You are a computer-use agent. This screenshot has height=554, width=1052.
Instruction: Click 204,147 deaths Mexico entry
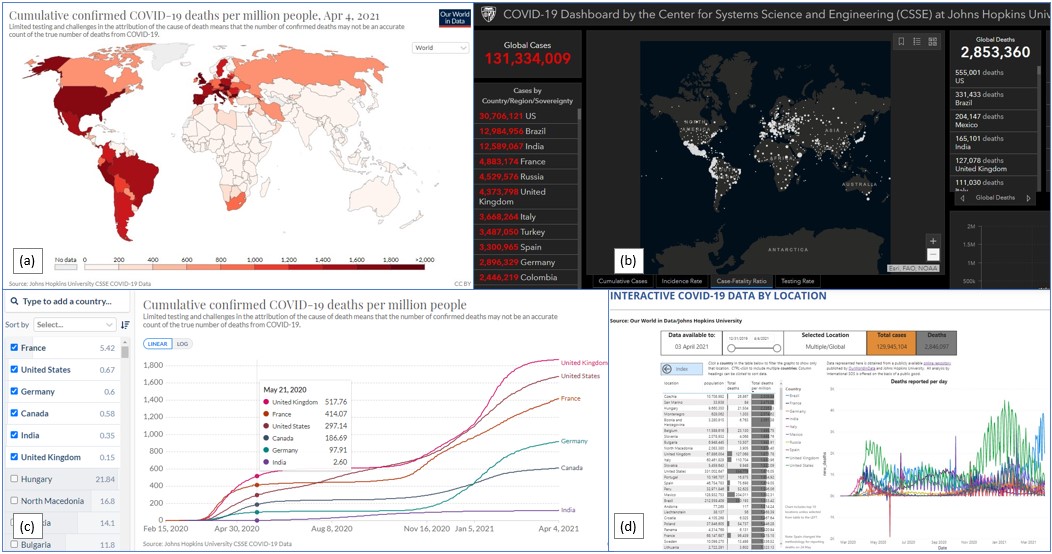tap(994, 120)
